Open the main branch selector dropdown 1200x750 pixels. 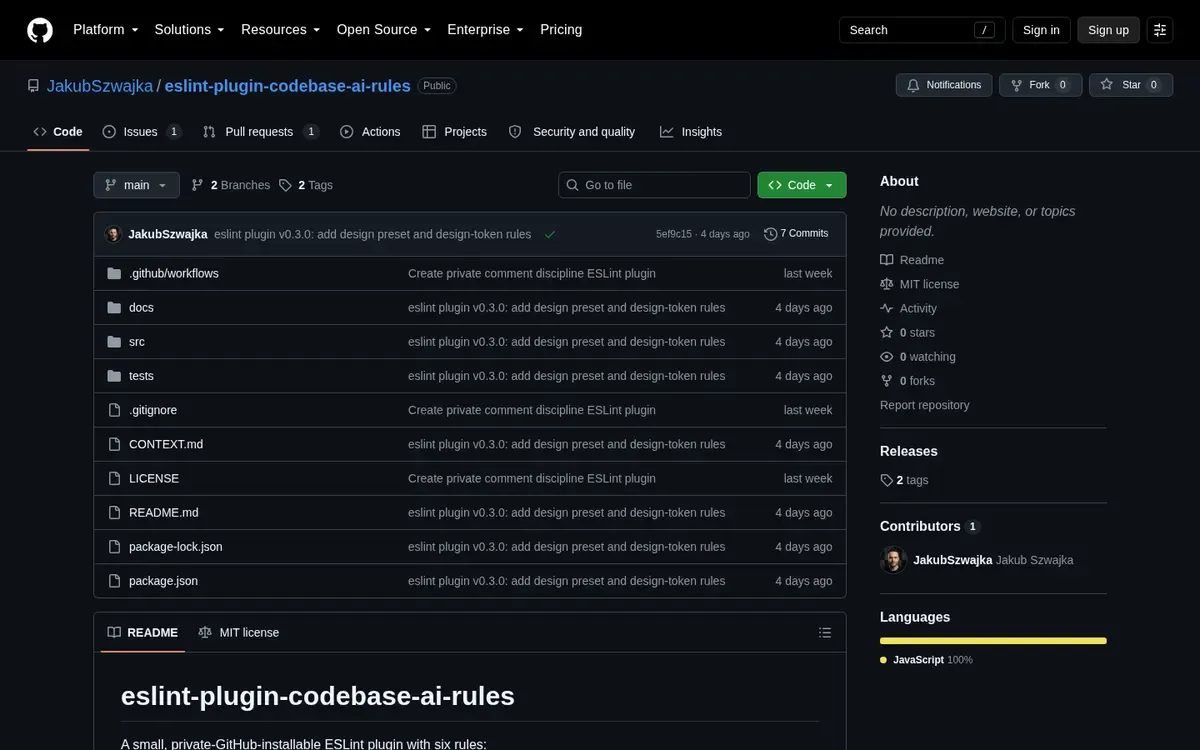[137, 185]
